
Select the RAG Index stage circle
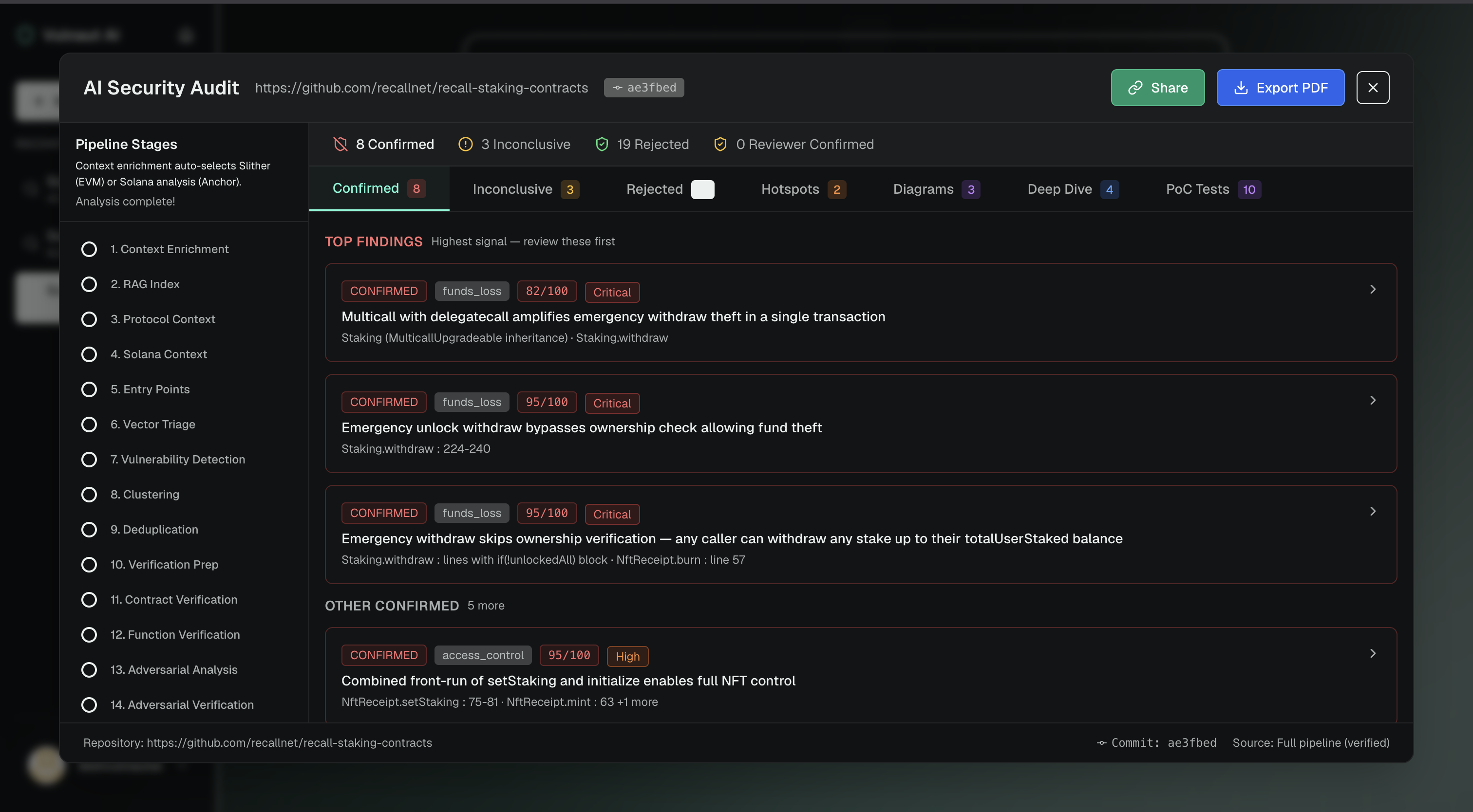coord(89,284)
